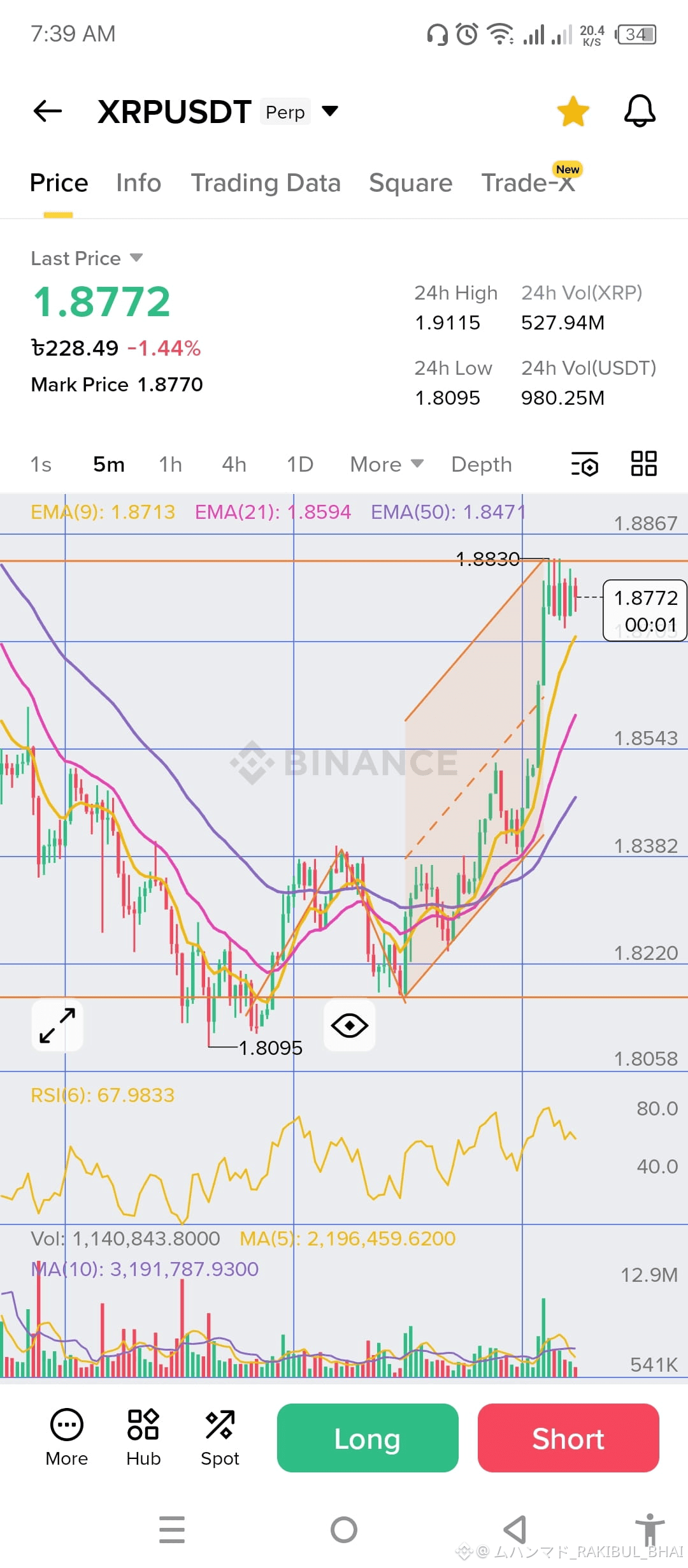Viewport: 688px width, 1568px height.
Task: Select the 1D chart interval
Action: pyautogui.click(x=300, y=464)
